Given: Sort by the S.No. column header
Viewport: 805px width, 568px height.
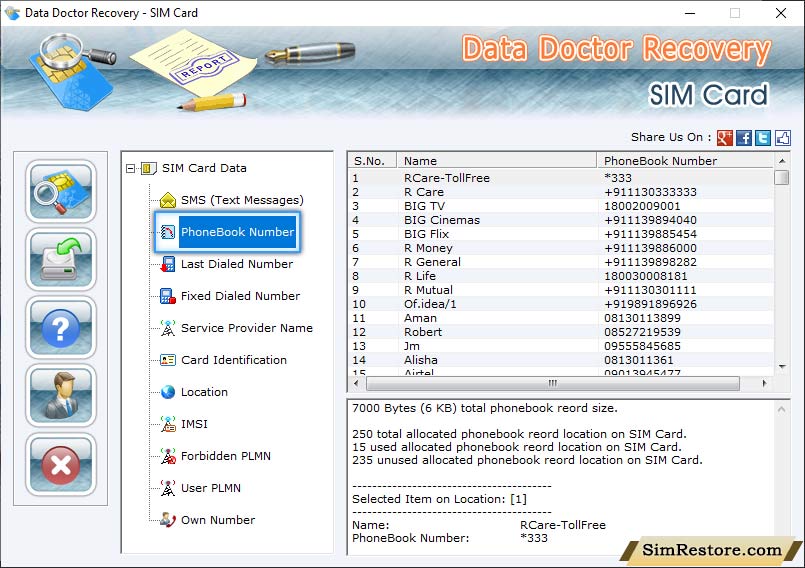Looking at the screenshot, I should (x=372, y=161).
